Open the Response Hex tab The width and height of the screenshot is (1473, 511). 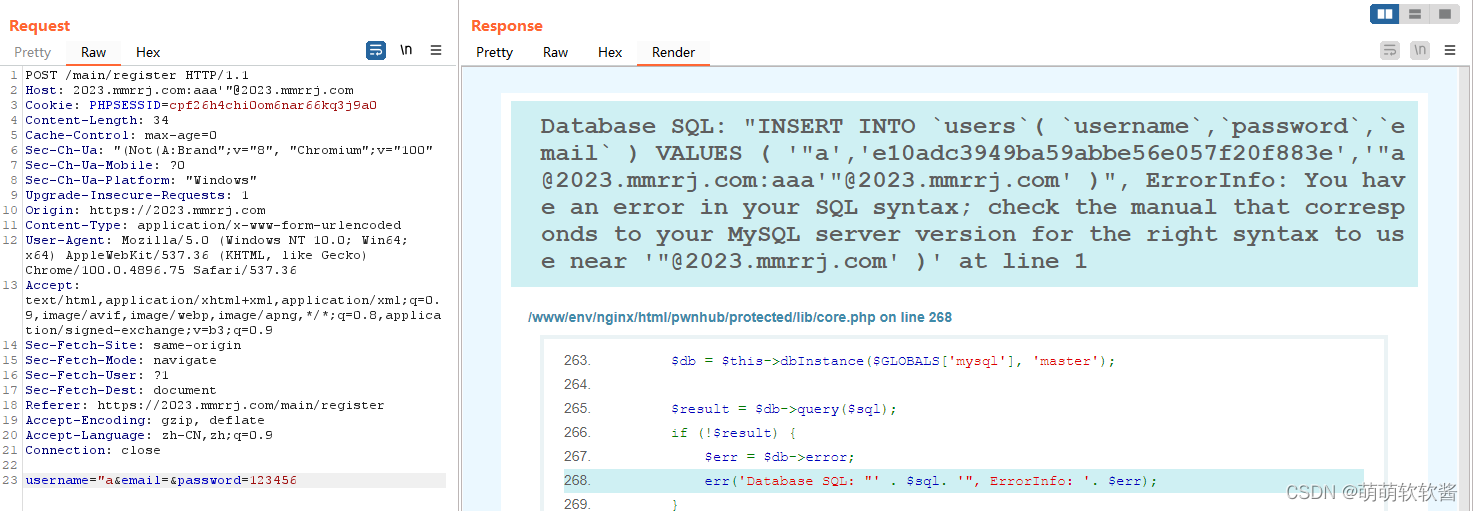pos(610,52)
